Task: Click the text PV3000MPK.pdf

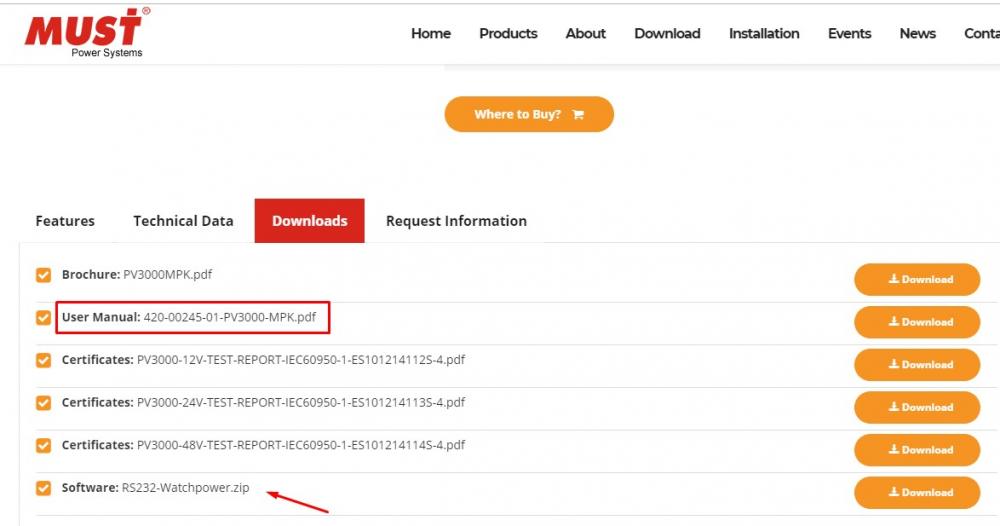Action: coord(168,275)
